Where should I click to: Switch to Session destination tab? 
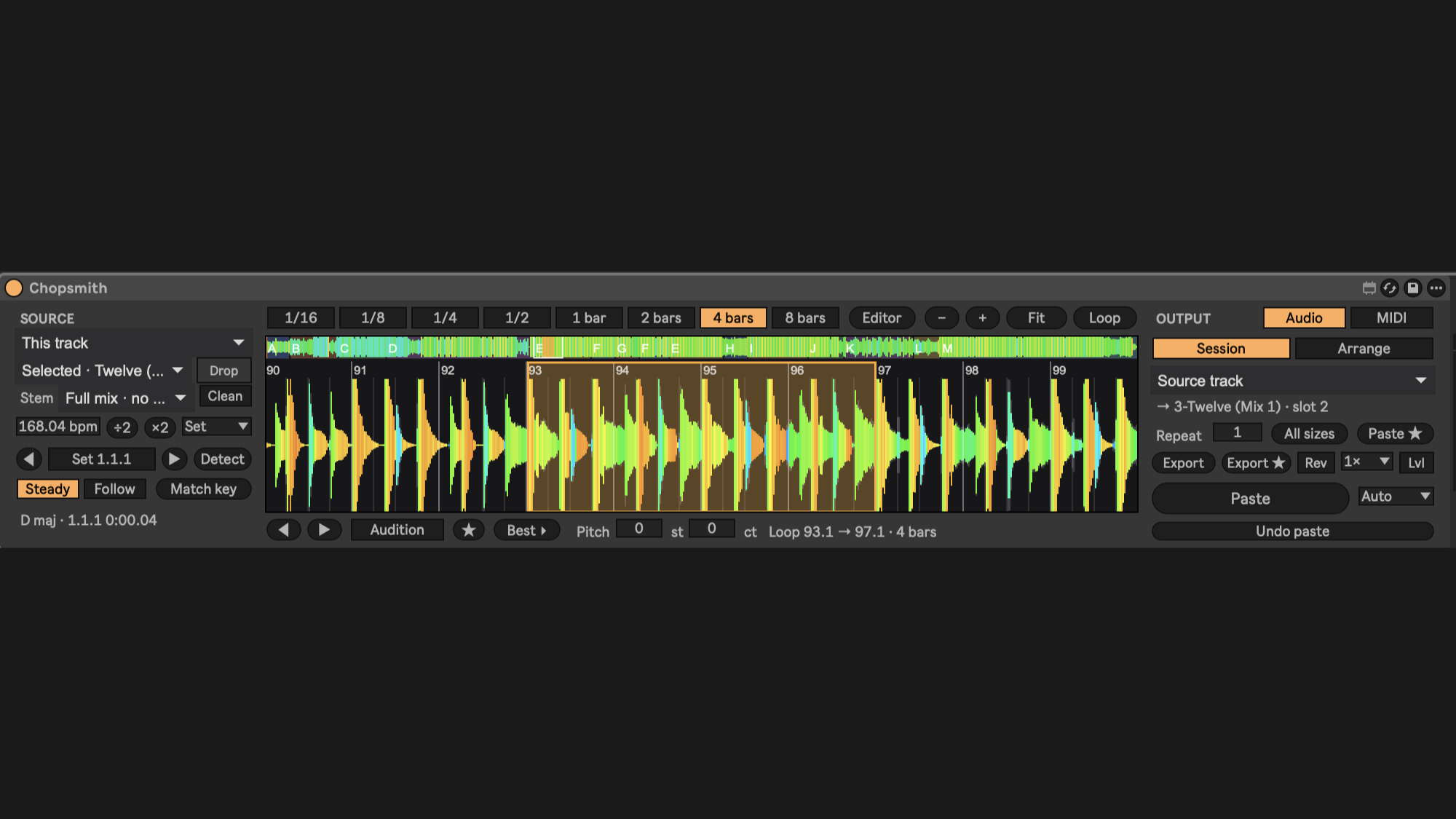point(1221,349)
